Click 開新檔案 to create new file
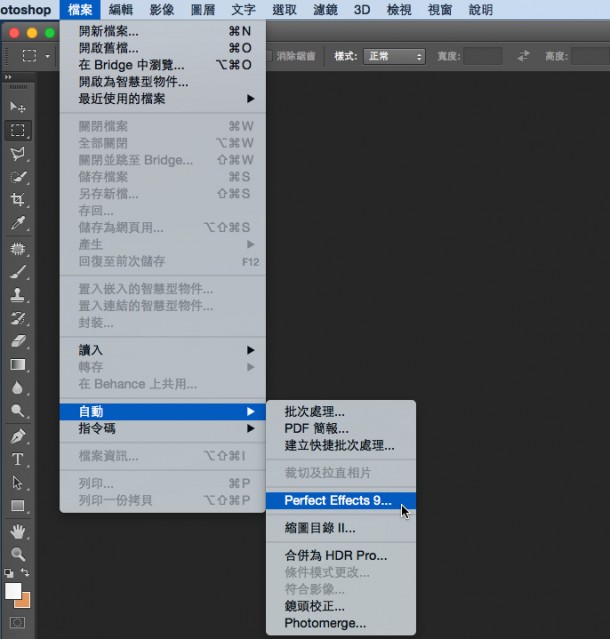This screenshot has height=639, width=610. 109,31
